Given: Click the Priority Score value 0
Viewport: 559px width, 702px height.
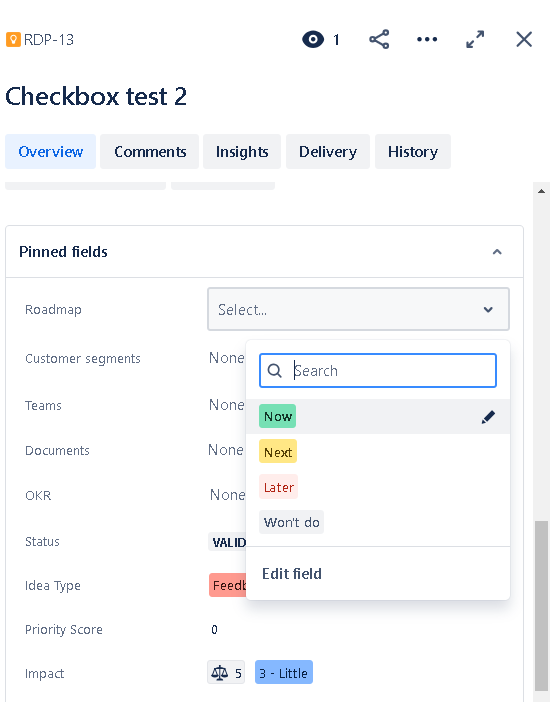Looking at the screenshot, I should click(x=214, y=629).
